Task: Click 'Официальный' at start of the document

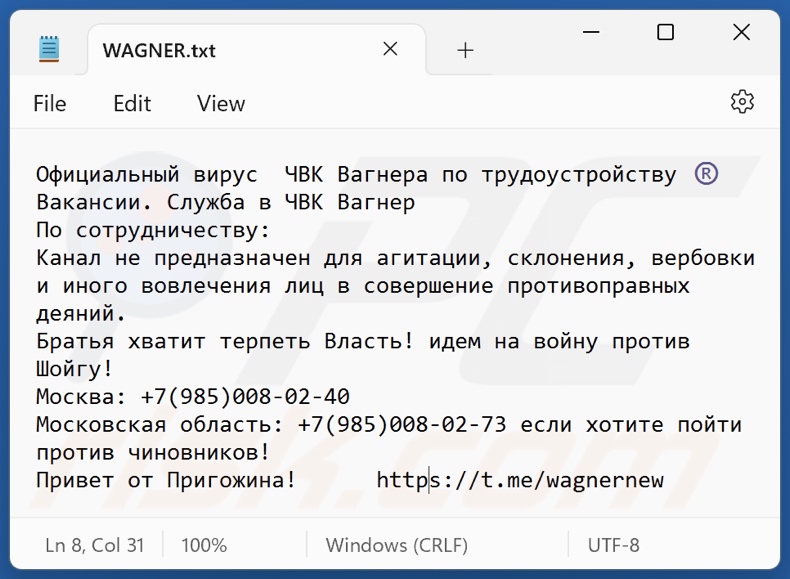Action: coord(107,174)
